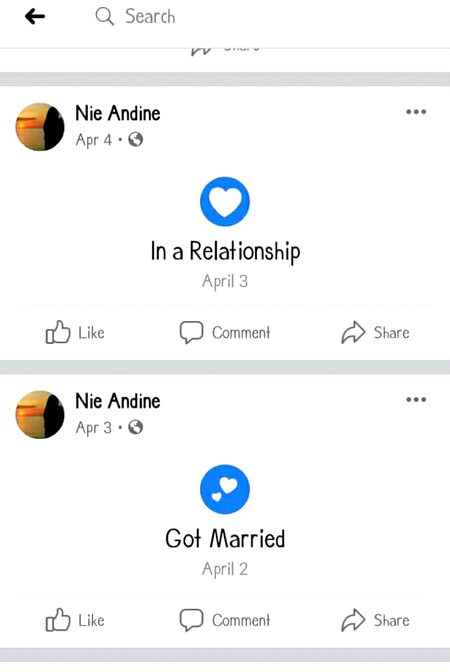The height and width of the screenshot is (672, 450).
Task: Open Nie Andine's name on Apr 3 post
Action: 118,401
